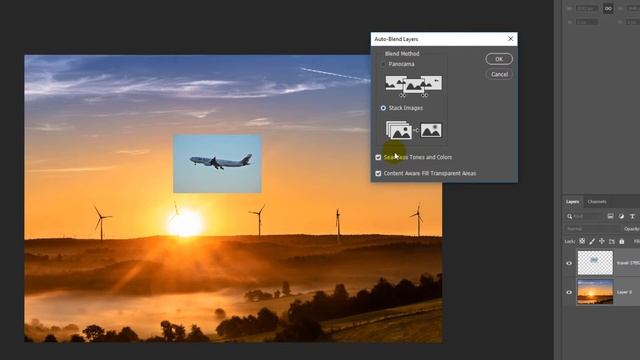
Task: Prevent artboard auto-nesting lock icon
Action: [x=611, y=241]
